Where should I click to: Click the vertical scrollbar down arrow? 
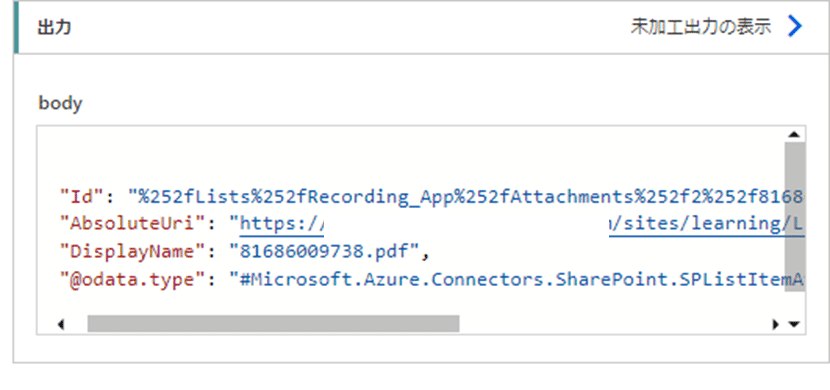click(x=793, y=324)
